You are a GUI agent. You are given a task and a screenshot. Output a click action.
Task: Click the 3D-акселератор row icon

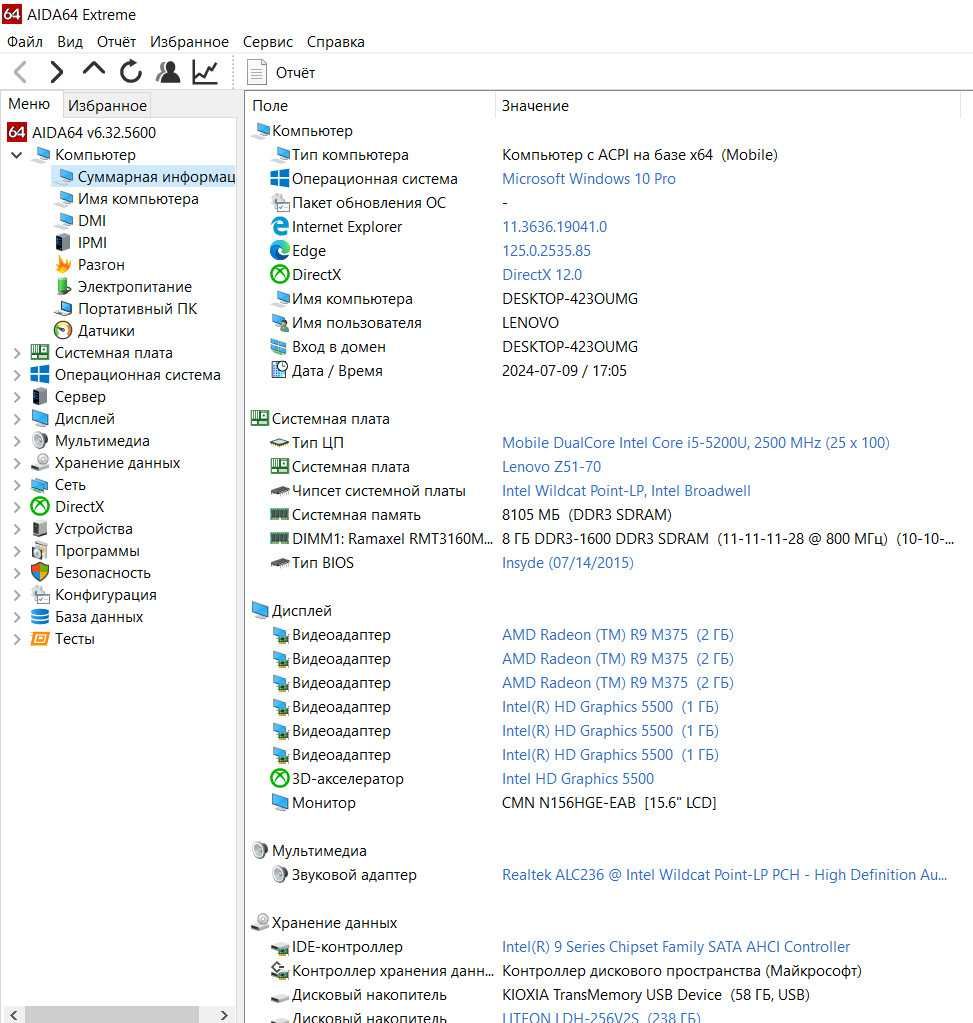click(279, 778)
